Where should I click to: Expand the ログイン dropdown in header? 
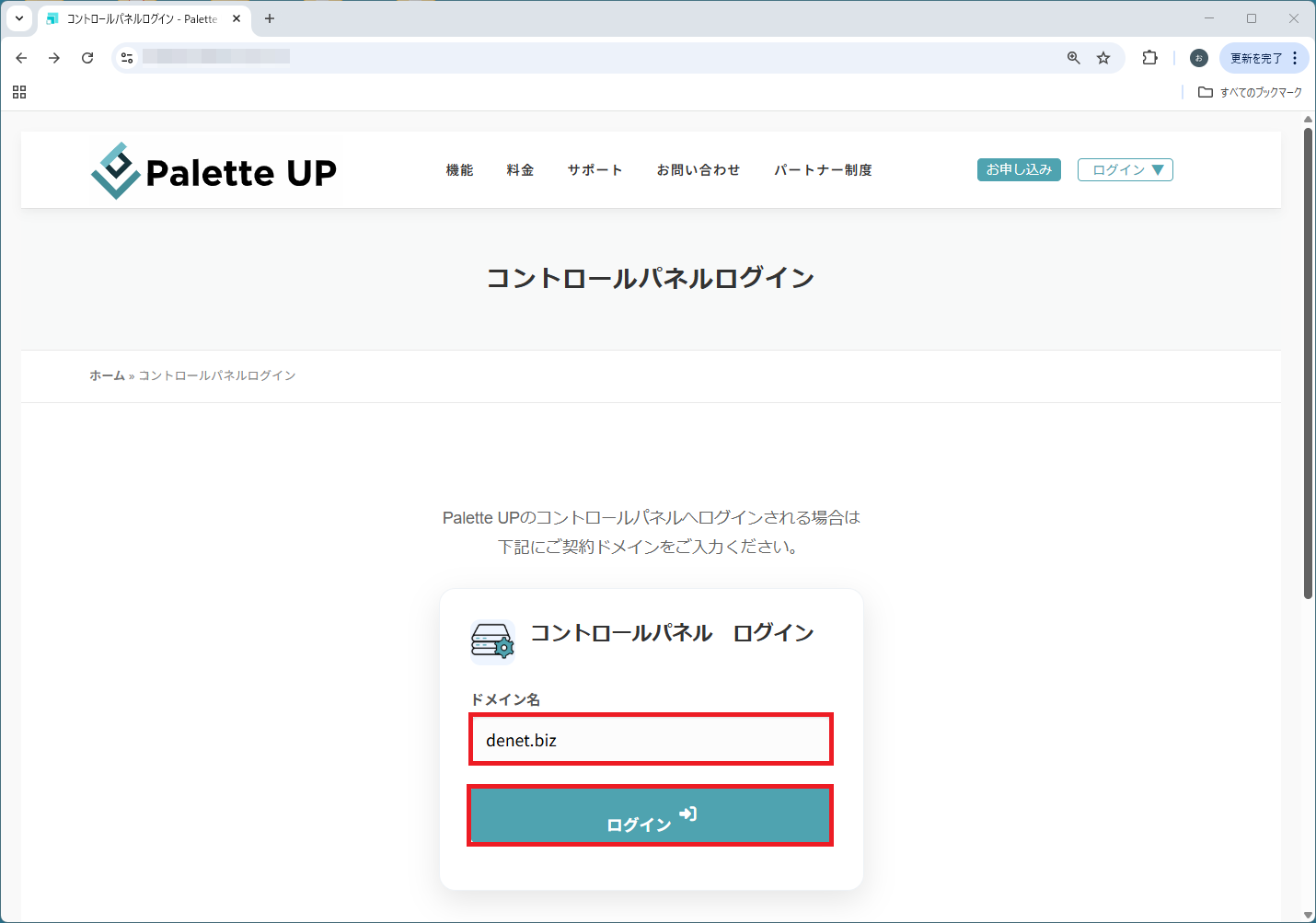click(1126, 170)
